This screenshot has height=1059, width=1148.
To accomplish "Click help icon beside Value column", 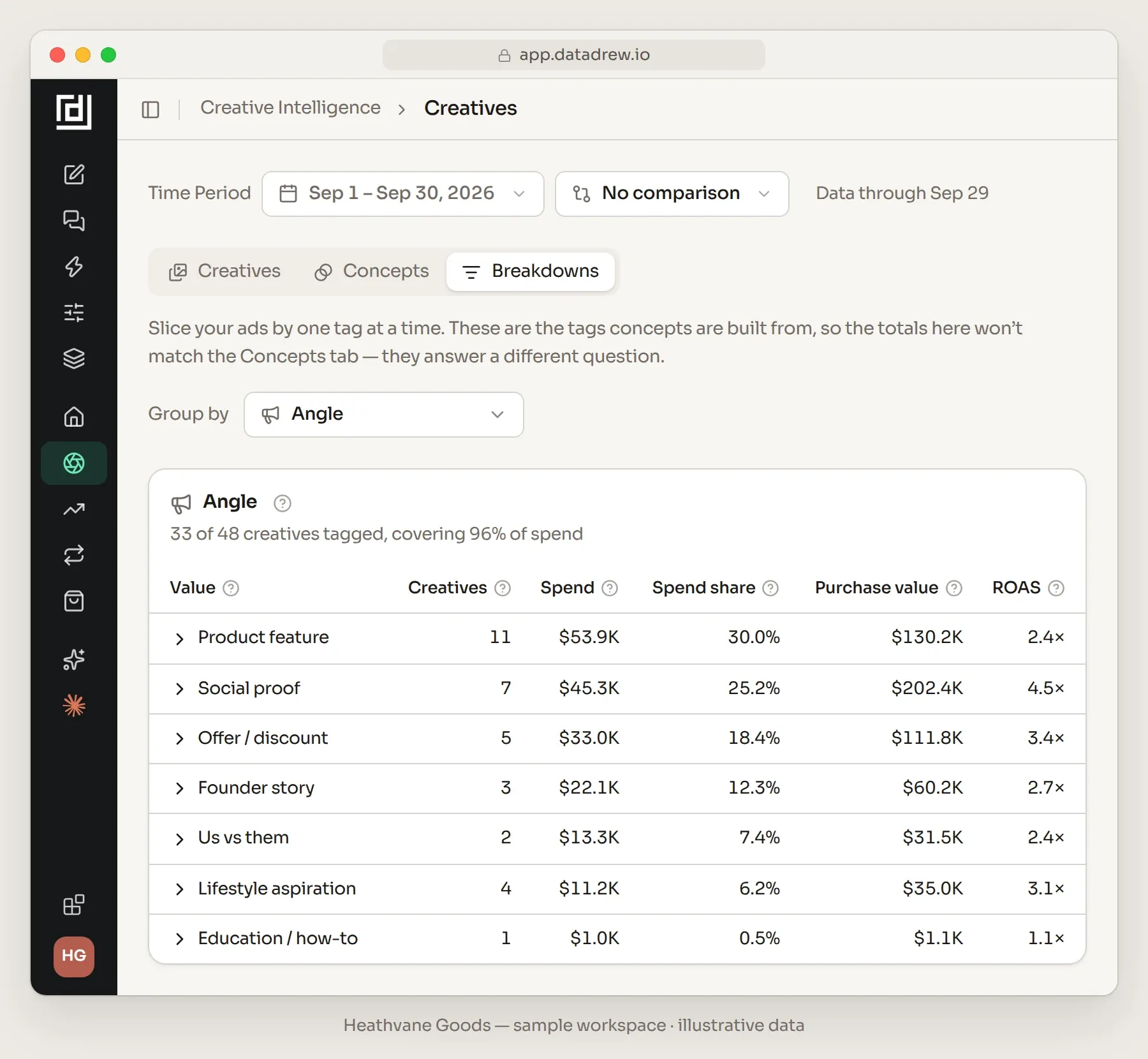I will point(231,588).
